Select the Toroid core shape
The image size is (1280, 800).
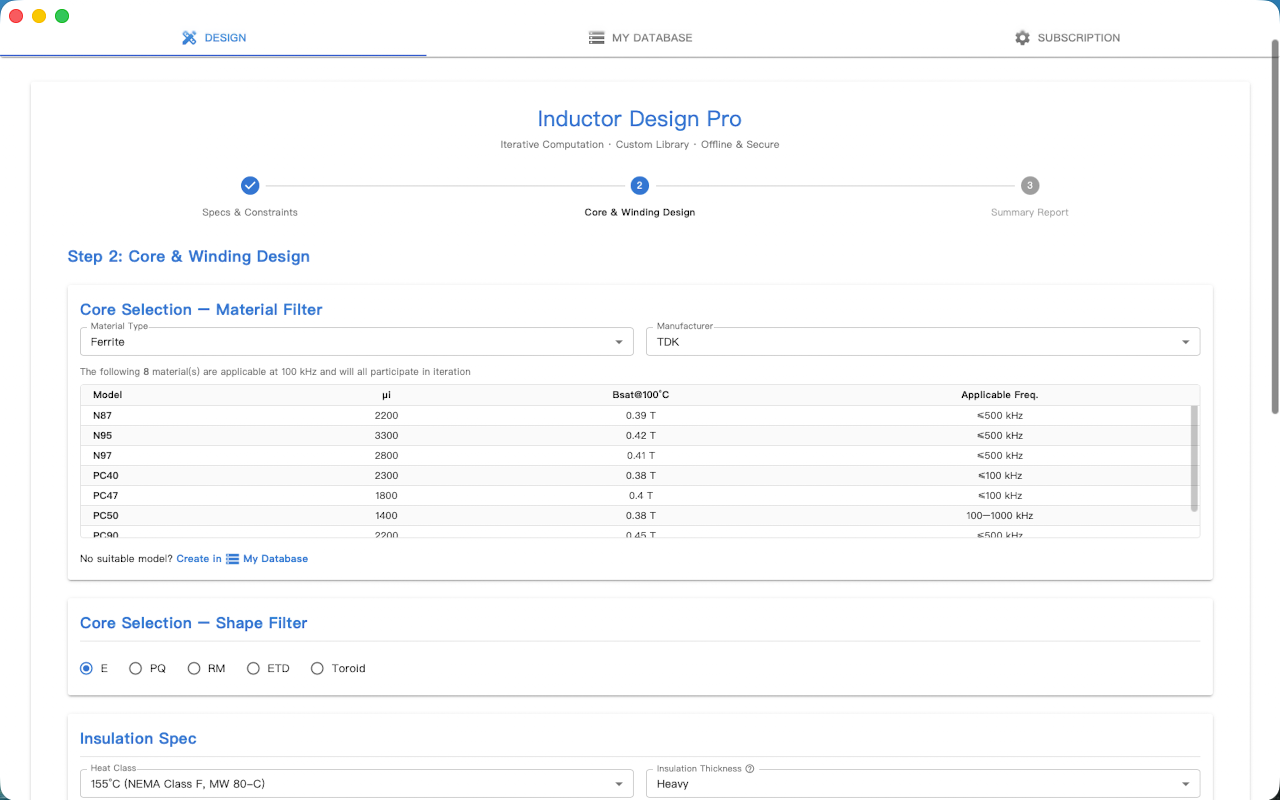pyautogui.click(x=318, y=668)
